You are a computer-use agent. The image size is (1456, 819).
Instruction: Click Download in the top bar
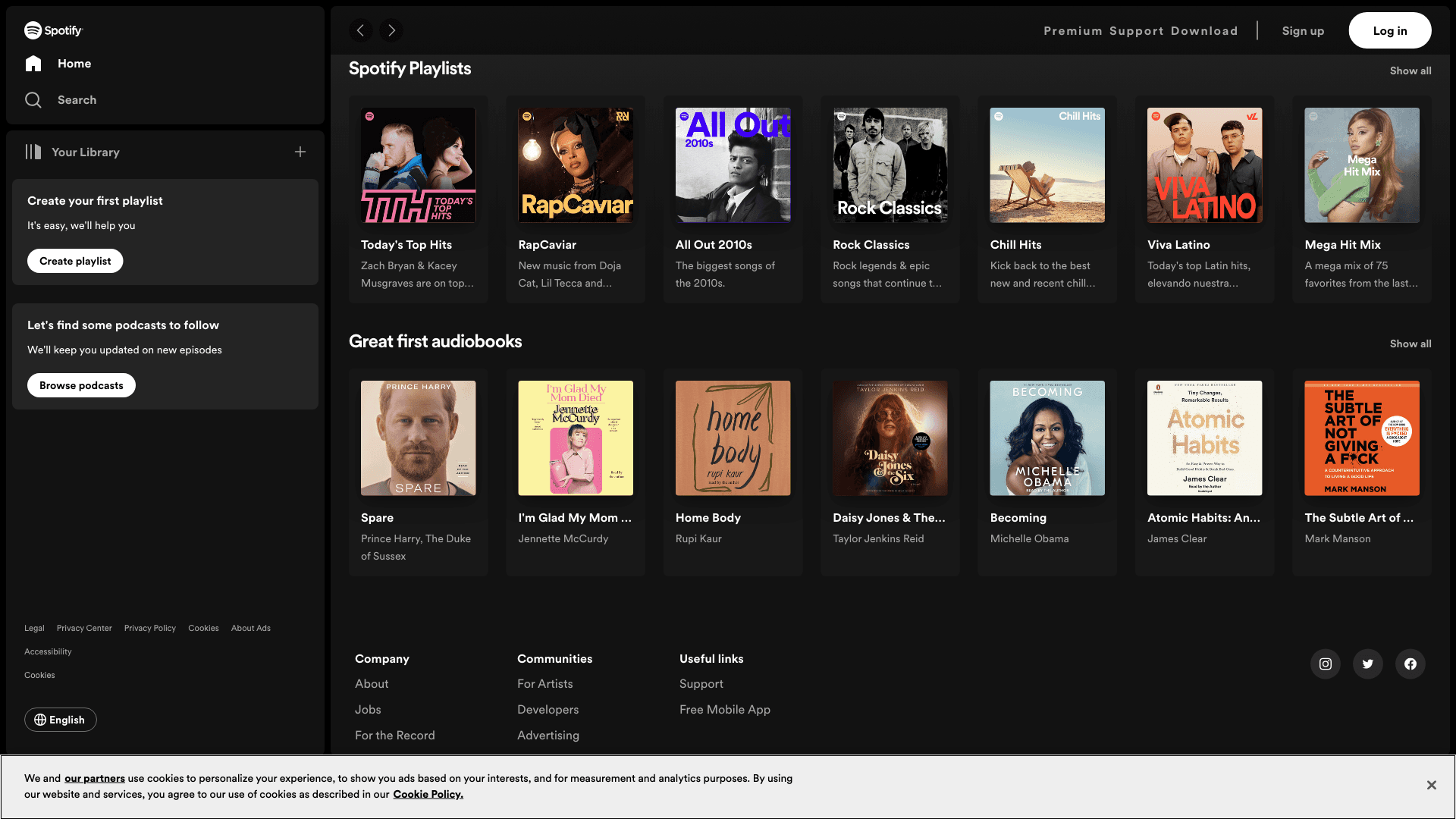[1204, 31]
